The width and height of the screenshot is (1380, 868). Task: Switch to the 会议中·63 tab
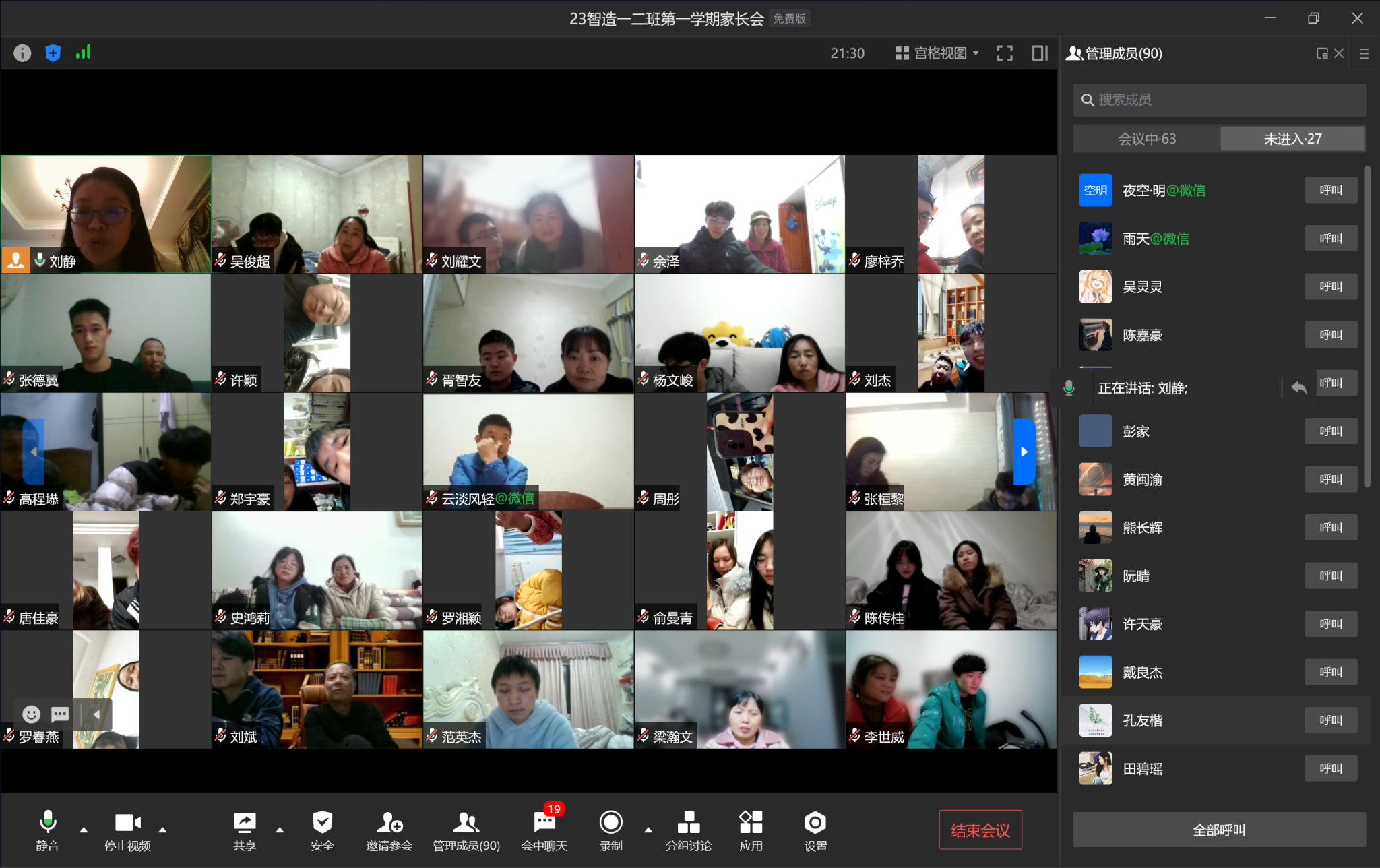[x=1147, y=139]
